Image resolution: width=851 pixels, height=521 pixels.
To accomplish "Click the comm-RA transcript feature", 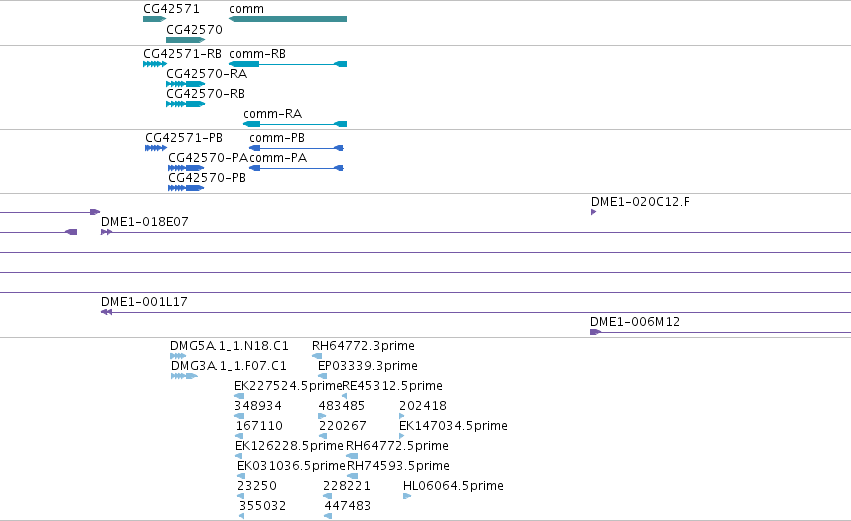I will [295, 124].
